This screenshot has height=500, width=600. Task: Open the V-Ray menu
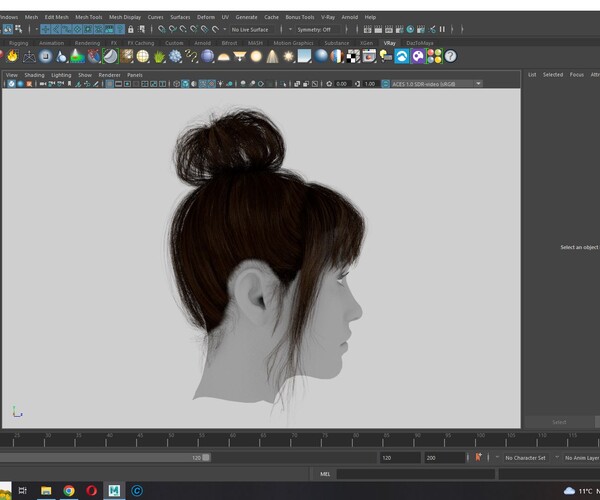pos(328,17)
